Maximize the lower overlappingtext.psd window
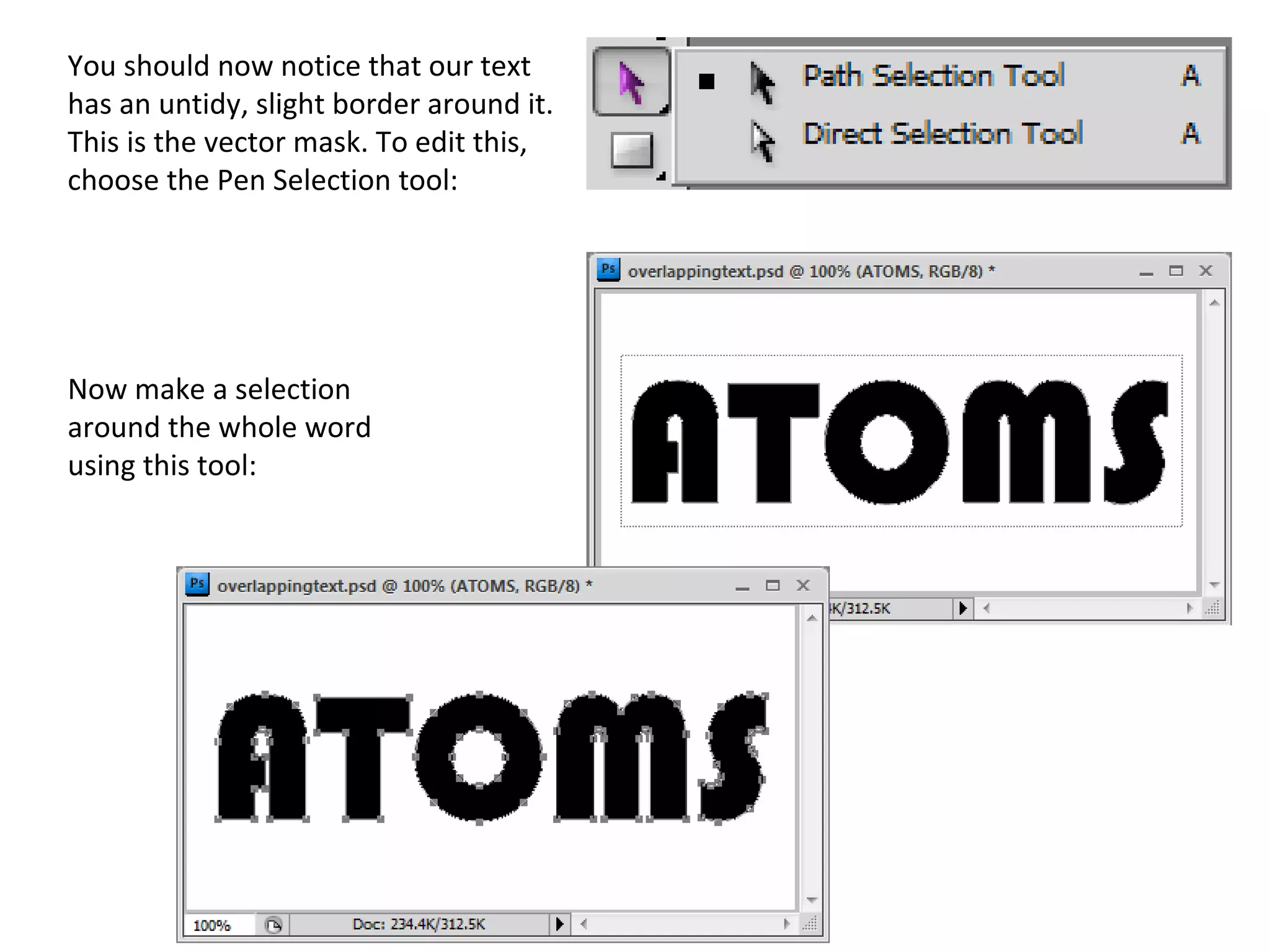1270x952 pixels. pyautogui.click(x=773, y=586)
